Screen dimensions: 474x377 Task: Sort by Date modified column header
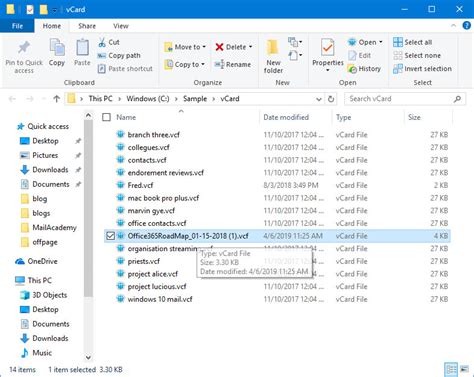[x=286, y=117]
